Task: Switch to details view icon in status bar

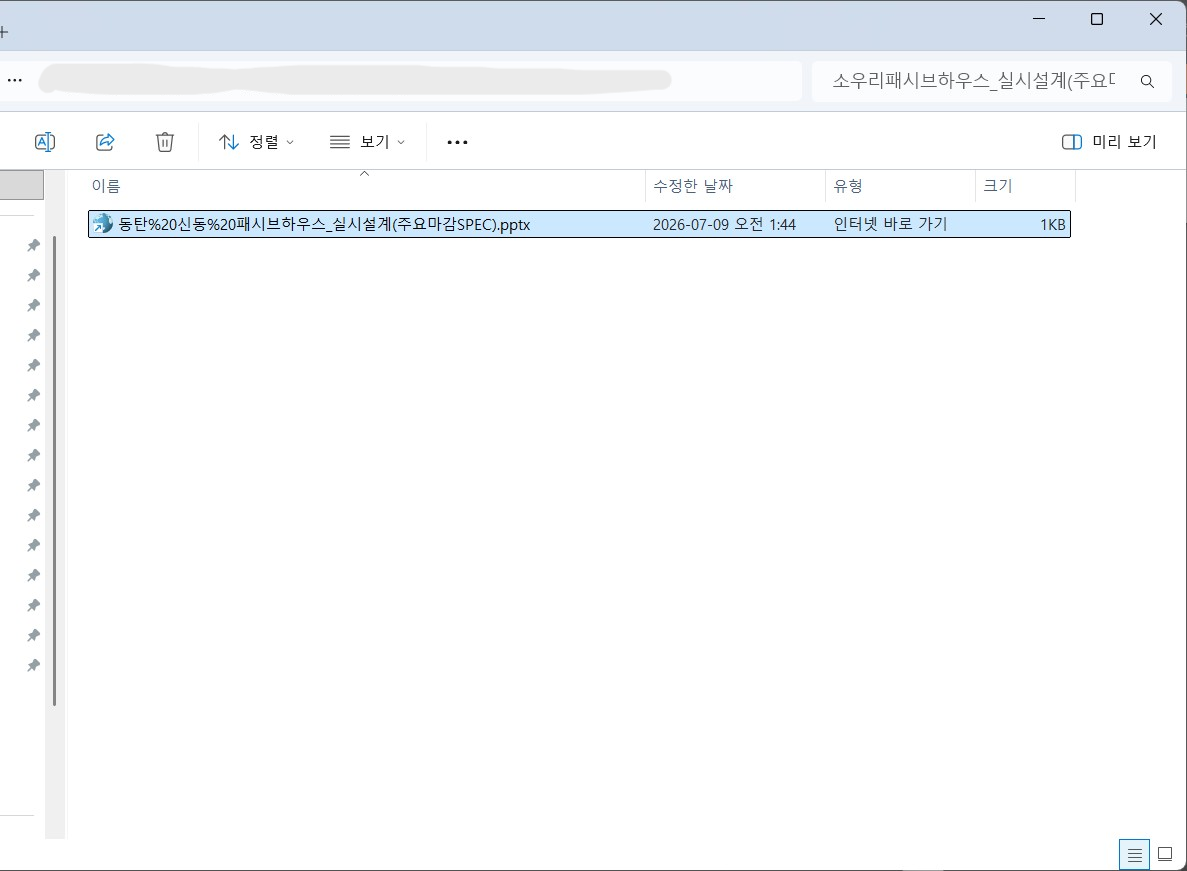Action: tap(1134, 855)
